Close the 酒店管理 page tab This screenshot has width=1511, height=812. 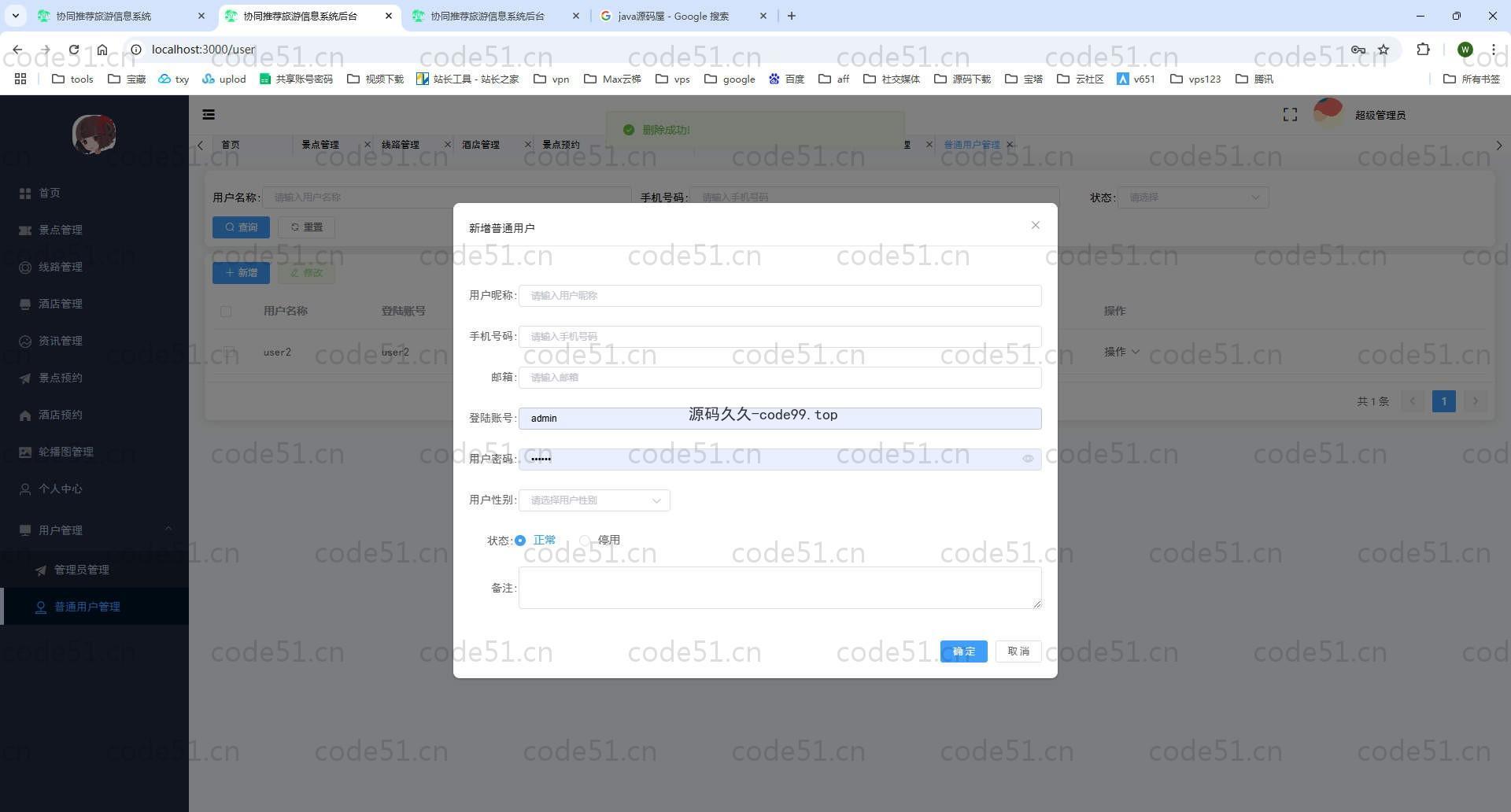pos(527,145)
